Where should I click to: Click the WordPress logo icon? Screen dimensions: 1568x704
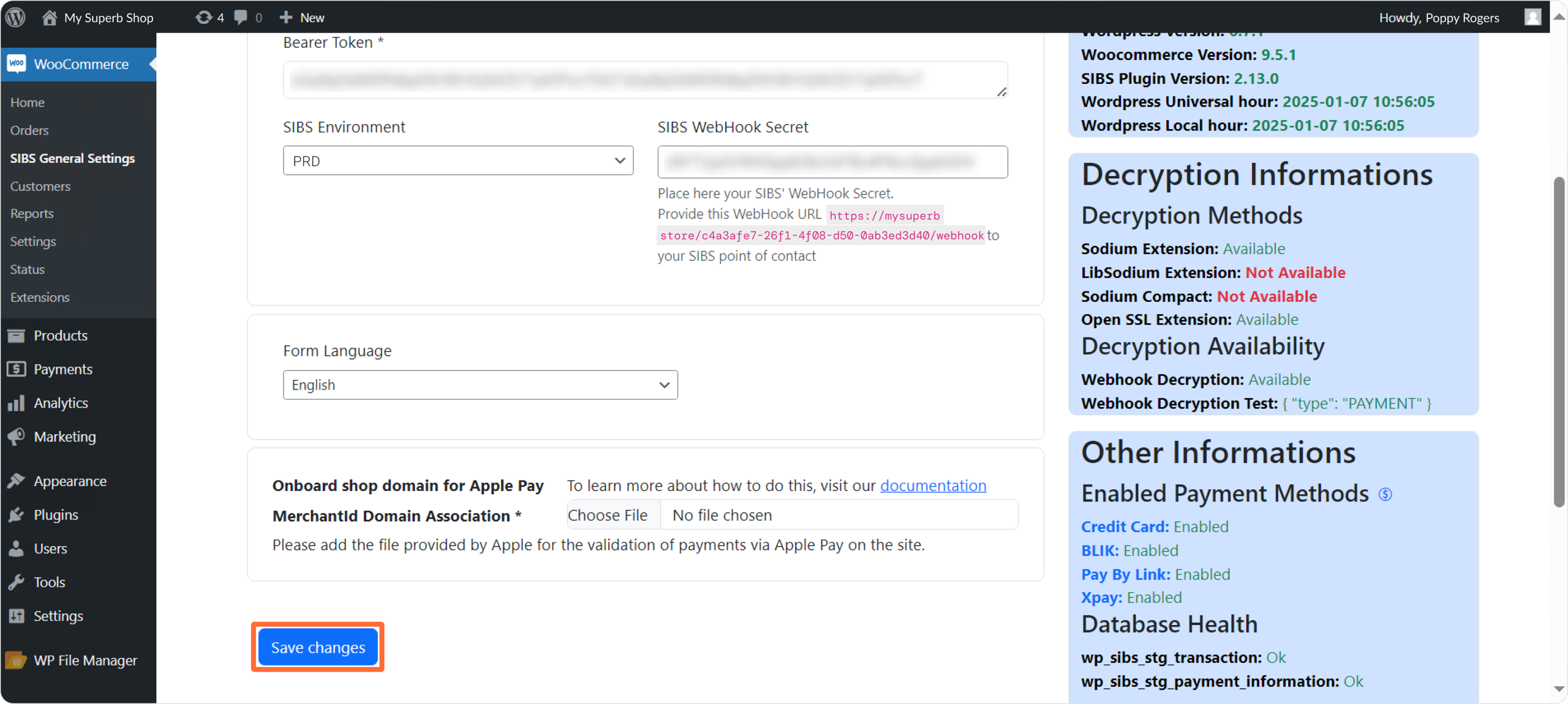(16, 17)
